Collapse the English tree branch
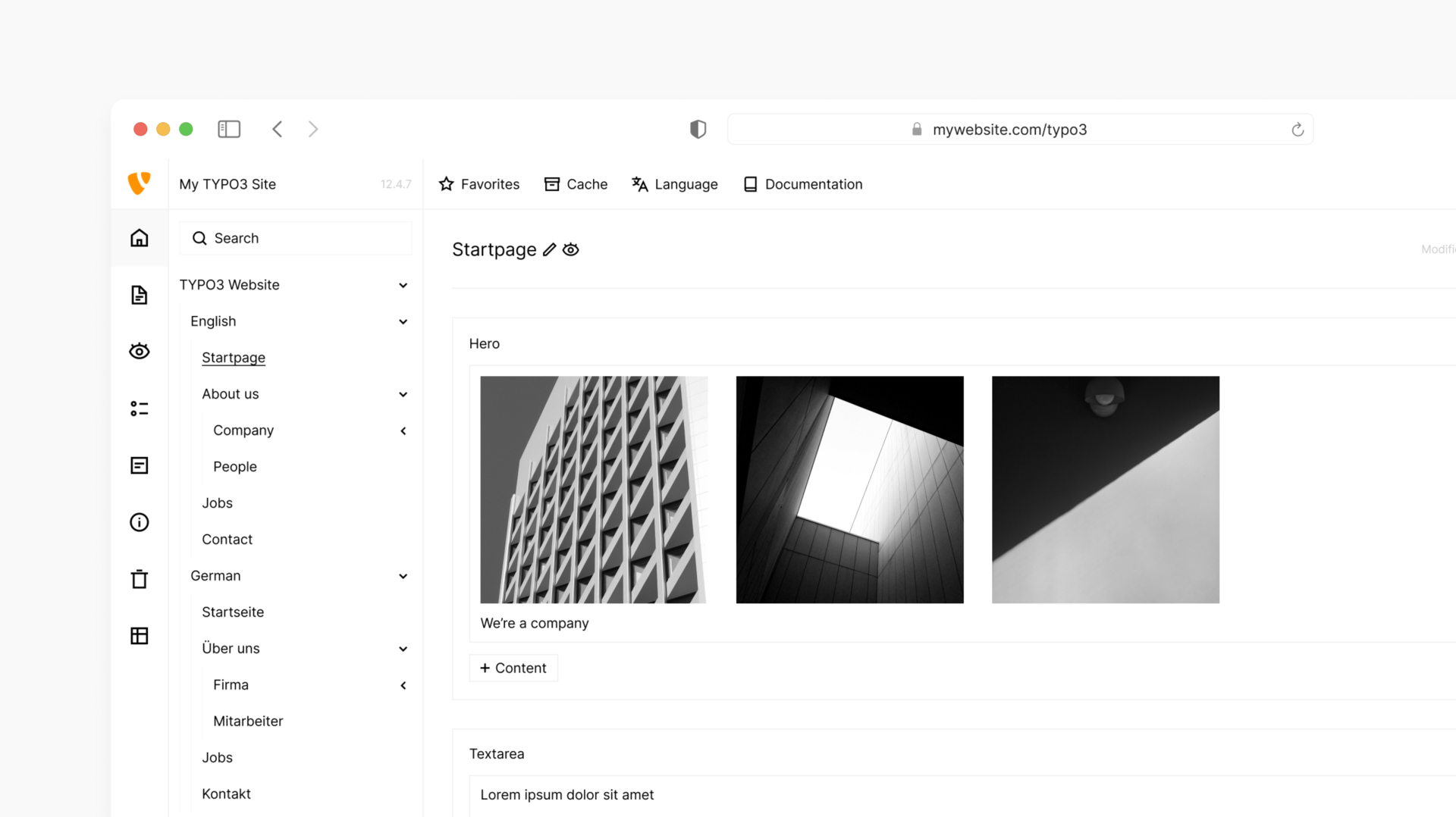1456x817 pixels. [403, 321]
